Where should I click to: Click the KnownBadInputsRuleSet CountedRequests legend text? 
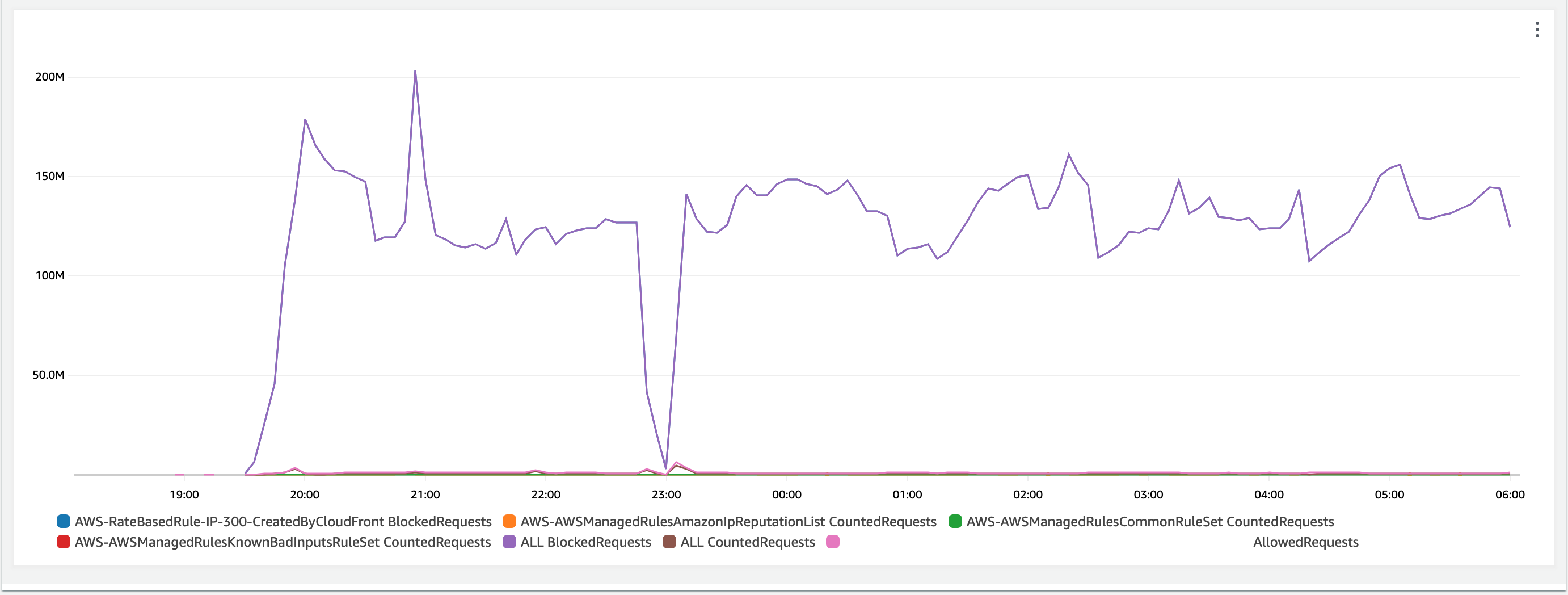(283, 543)
